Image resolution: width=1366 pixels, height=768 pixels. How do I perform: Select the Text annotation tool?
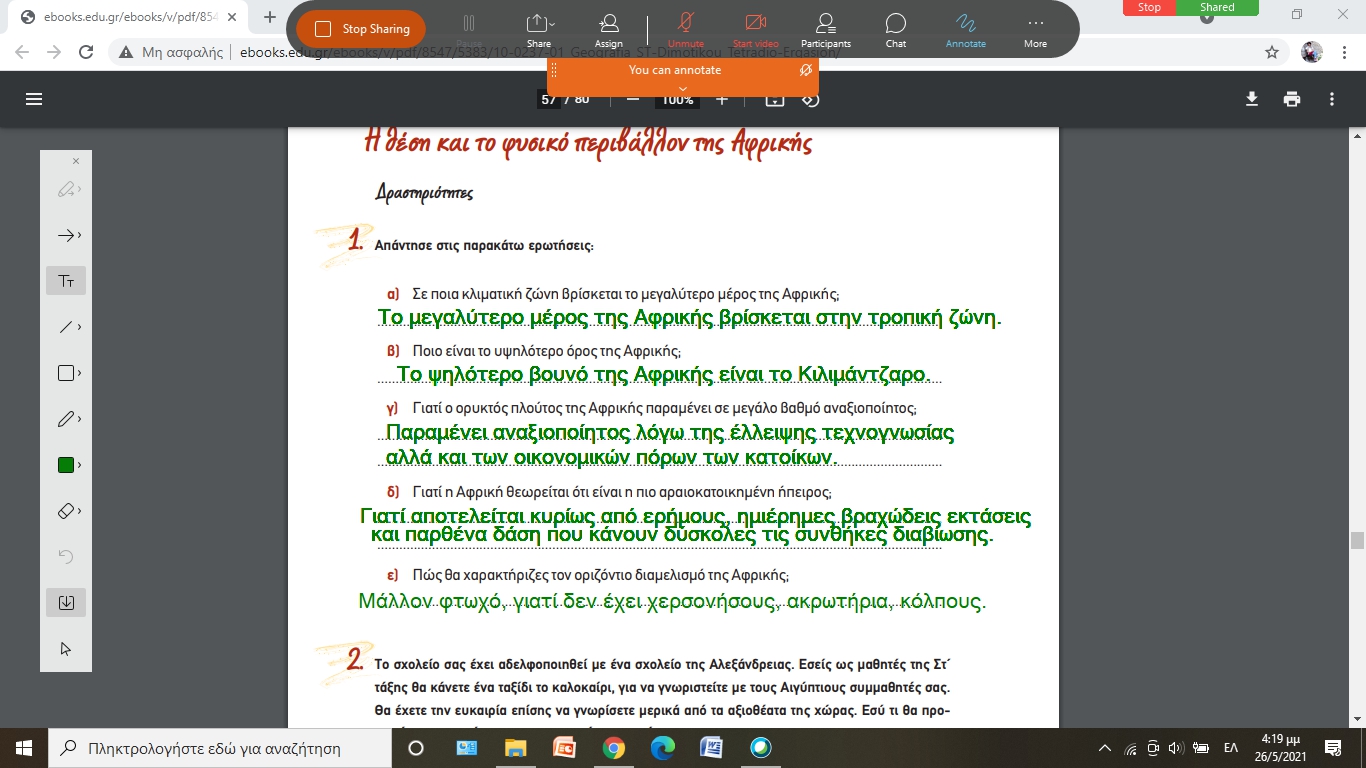pyautogui.click(x=66, y=281)
